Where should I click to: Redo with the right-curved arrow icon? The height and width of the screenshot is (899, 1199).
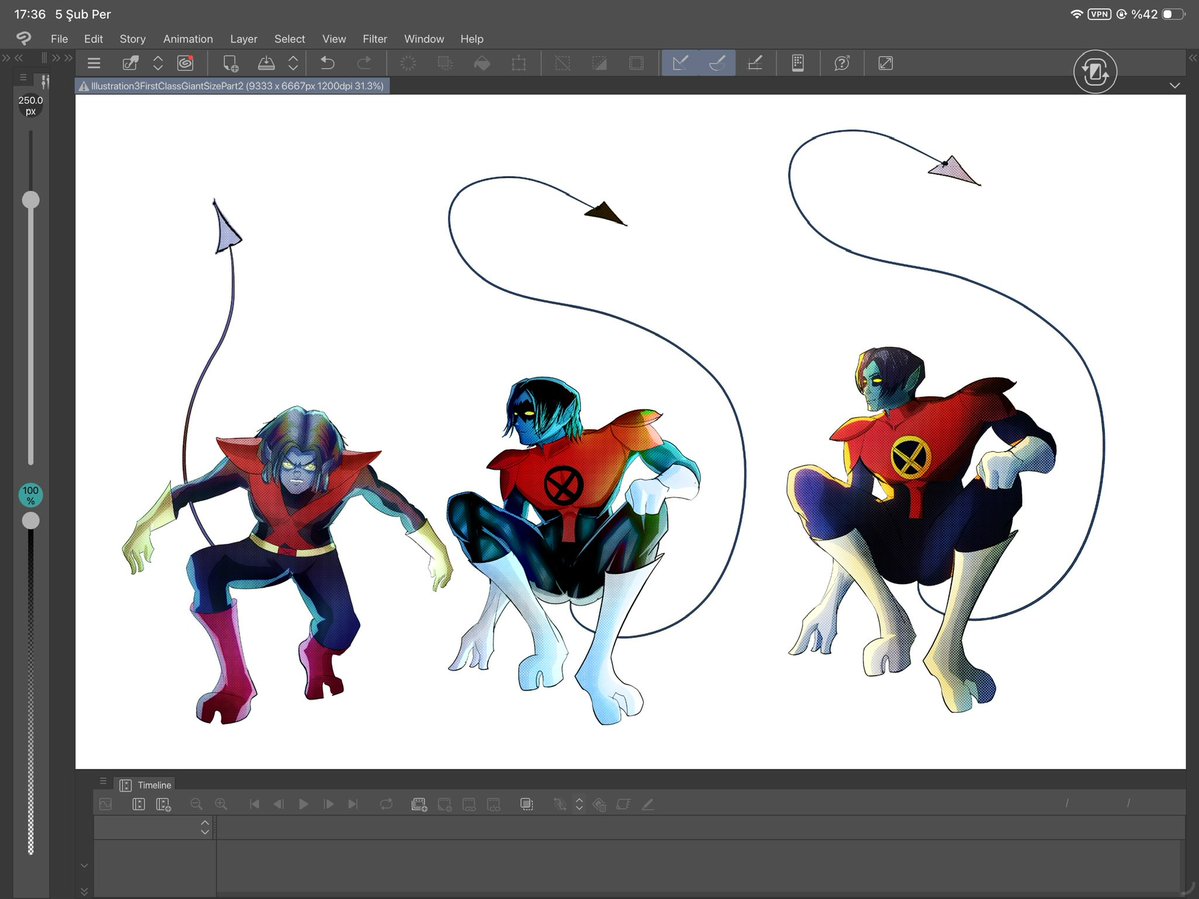pyautogui.click(x=365, y=63)
